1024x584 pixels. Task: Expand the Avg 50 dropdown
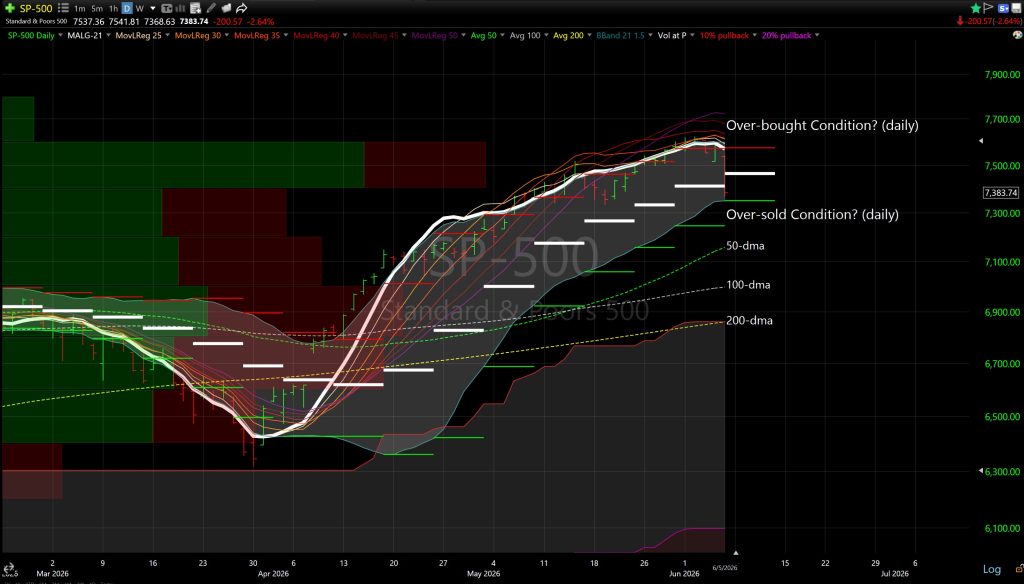[x=502, y=35]
